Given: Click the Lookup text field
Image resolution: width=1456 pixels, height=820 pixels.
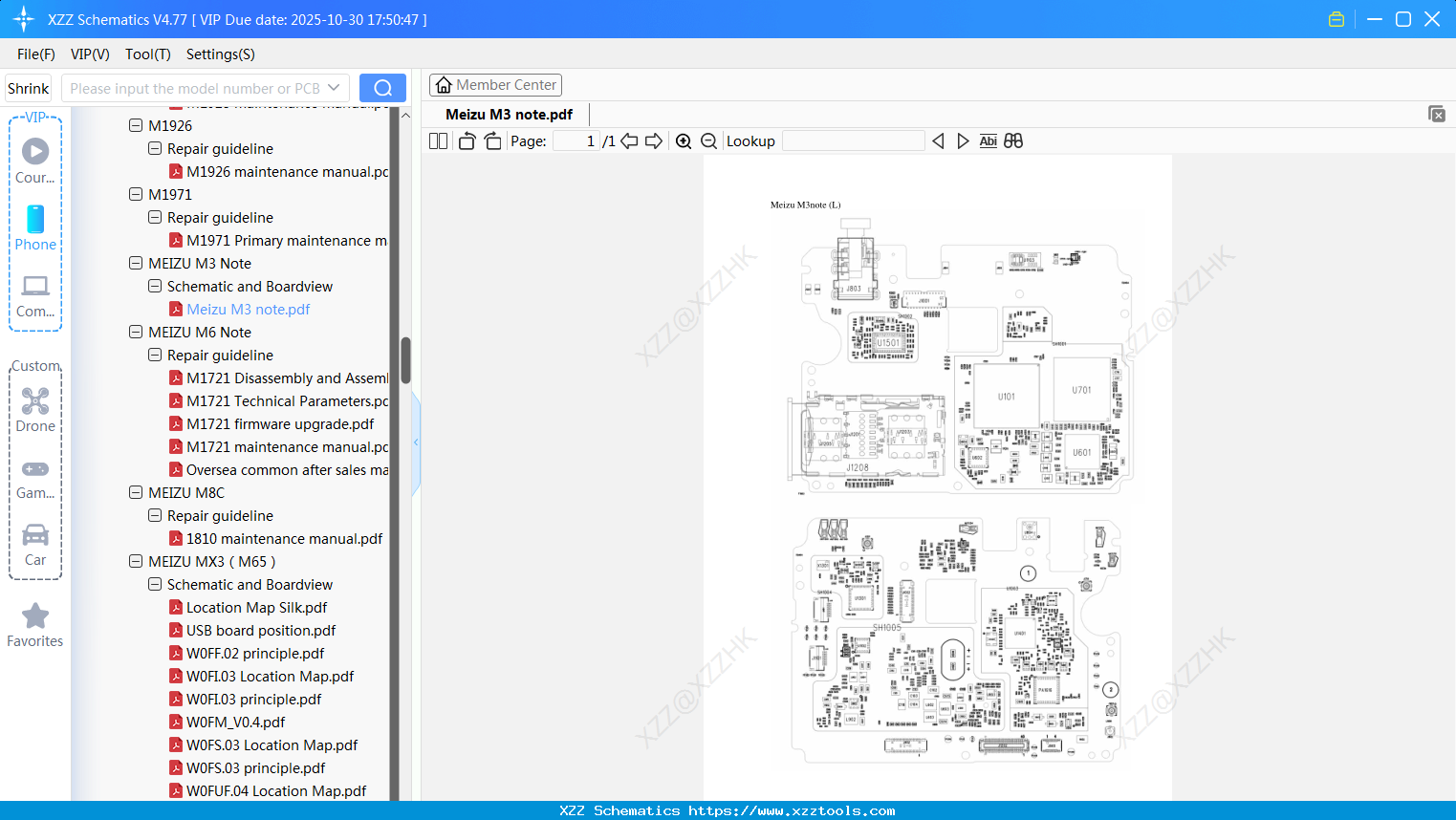Looking at the screenshot, I should pyautogui.click(x=854, y=141).
